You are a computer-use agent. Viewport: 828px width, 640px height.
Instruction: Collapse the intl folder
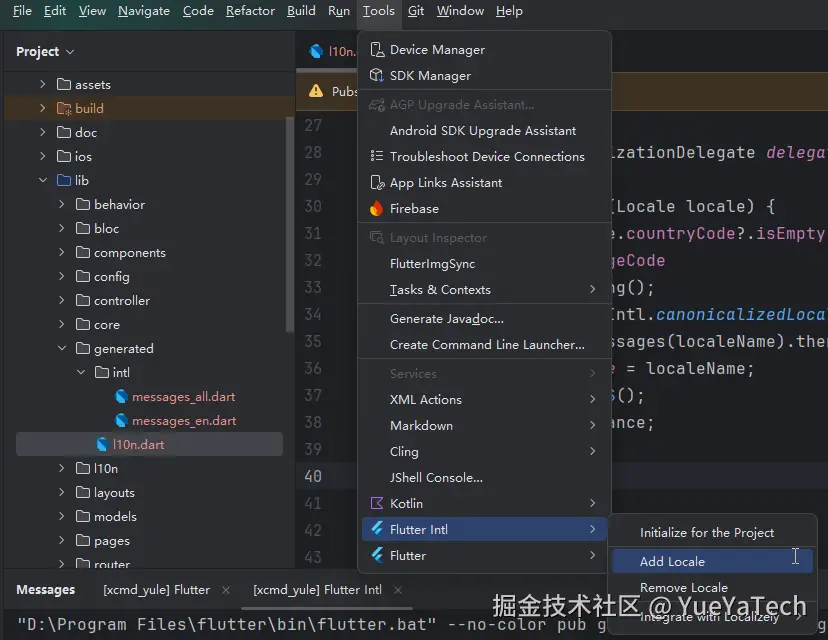[81, 372]
